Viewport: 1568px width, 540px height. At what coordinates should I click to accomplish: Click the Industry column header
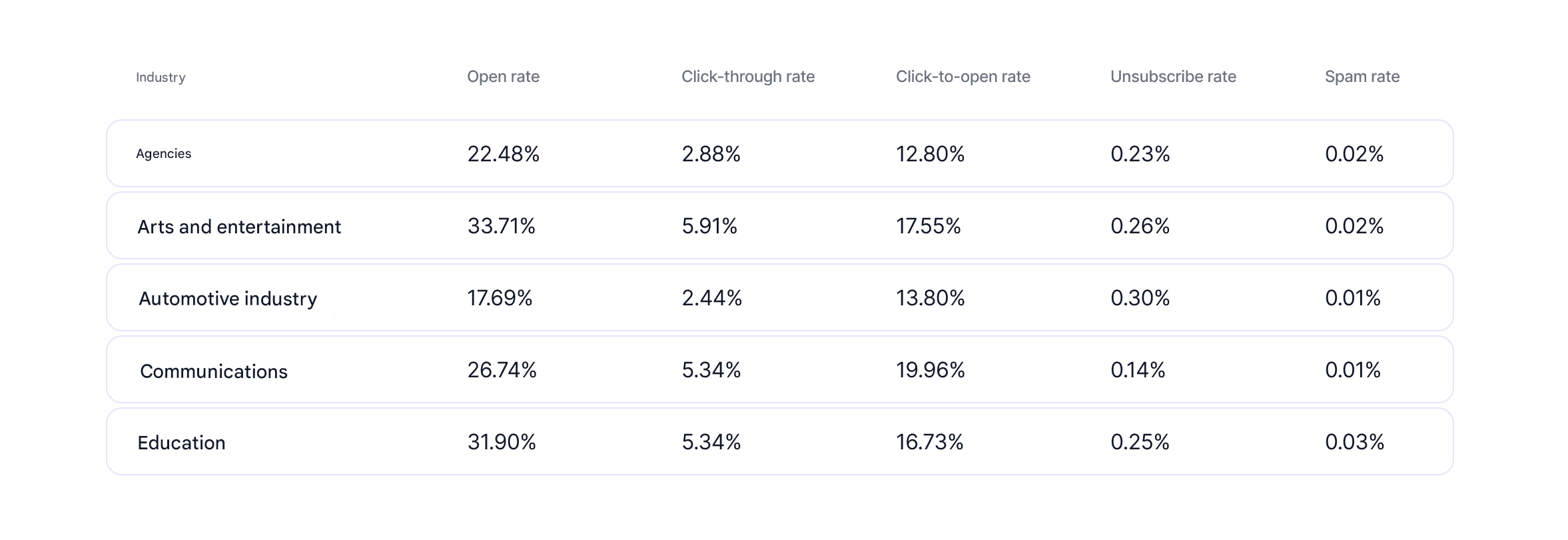click(x=161, y=77)
